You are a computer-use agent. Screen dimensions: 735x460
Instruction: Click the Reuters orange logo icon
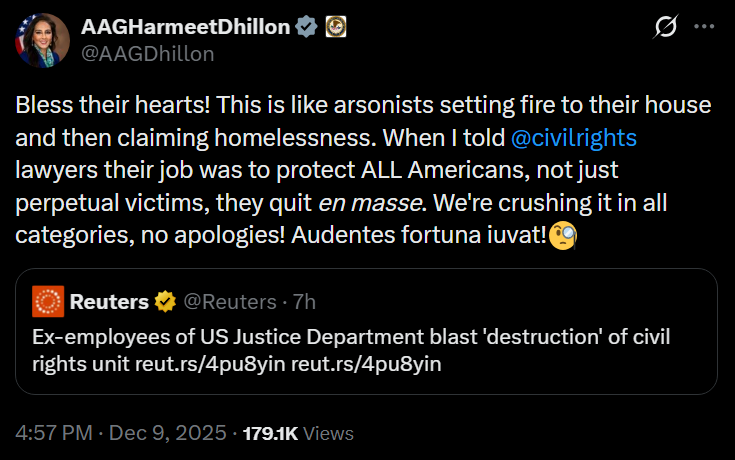tap(48, 301)
